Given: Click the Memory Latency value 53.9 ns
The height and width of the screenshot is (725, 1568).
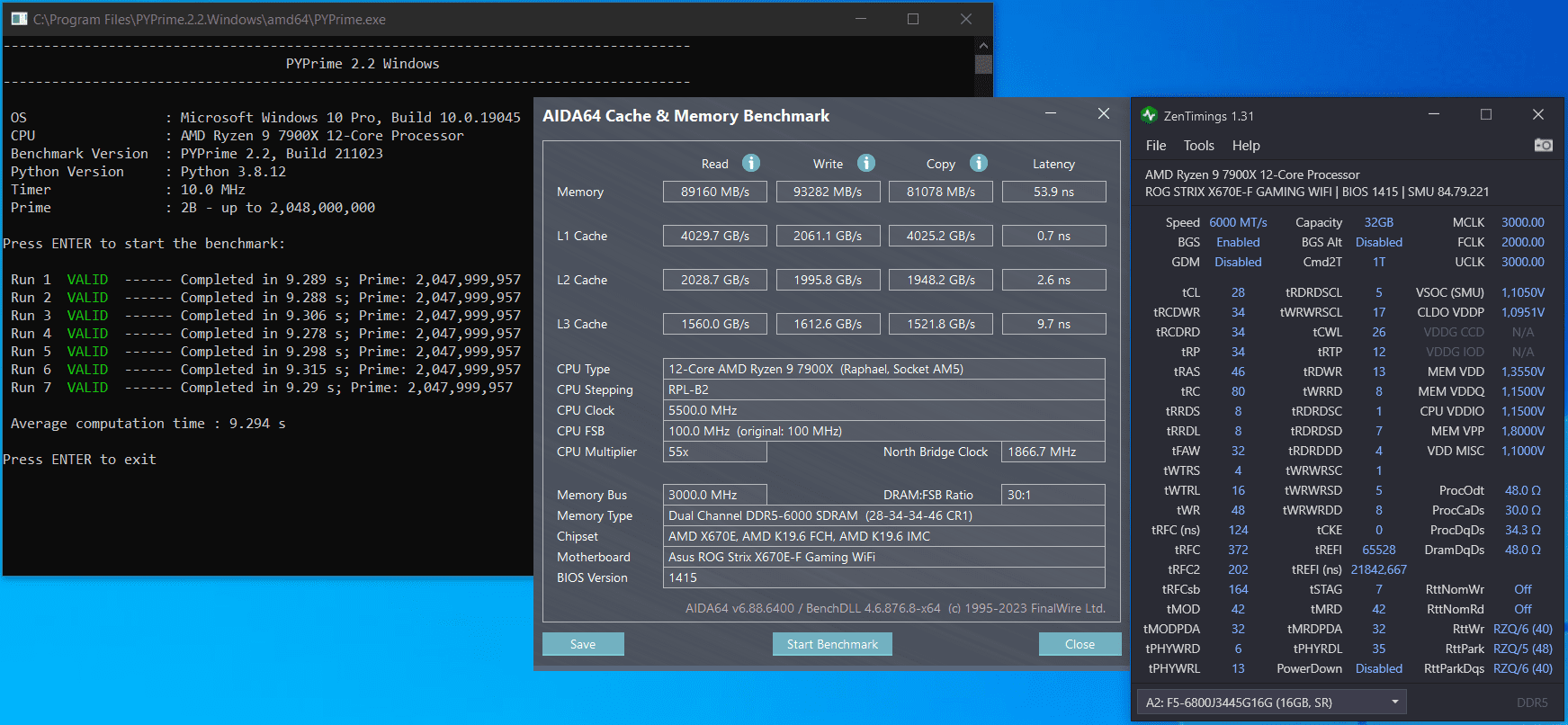Looking at the screenshot, I should [1053, 192].
